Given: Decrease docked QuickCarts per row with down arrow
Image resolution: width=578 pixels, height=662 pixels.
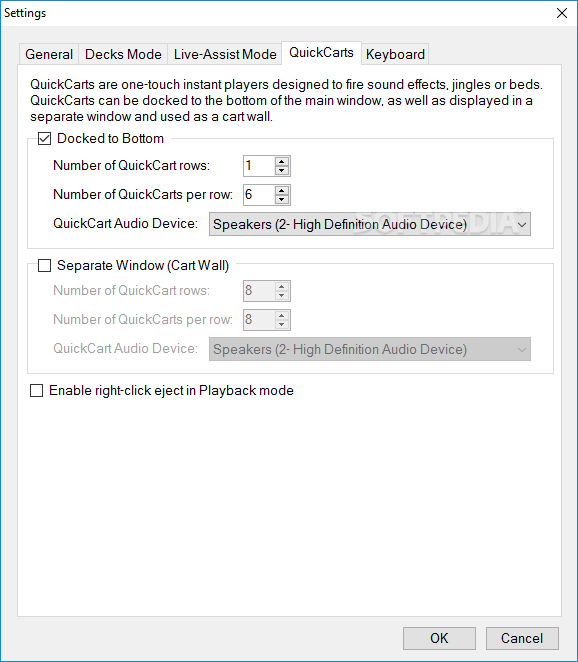Looking at the screenshot, I should pos(282,200).
